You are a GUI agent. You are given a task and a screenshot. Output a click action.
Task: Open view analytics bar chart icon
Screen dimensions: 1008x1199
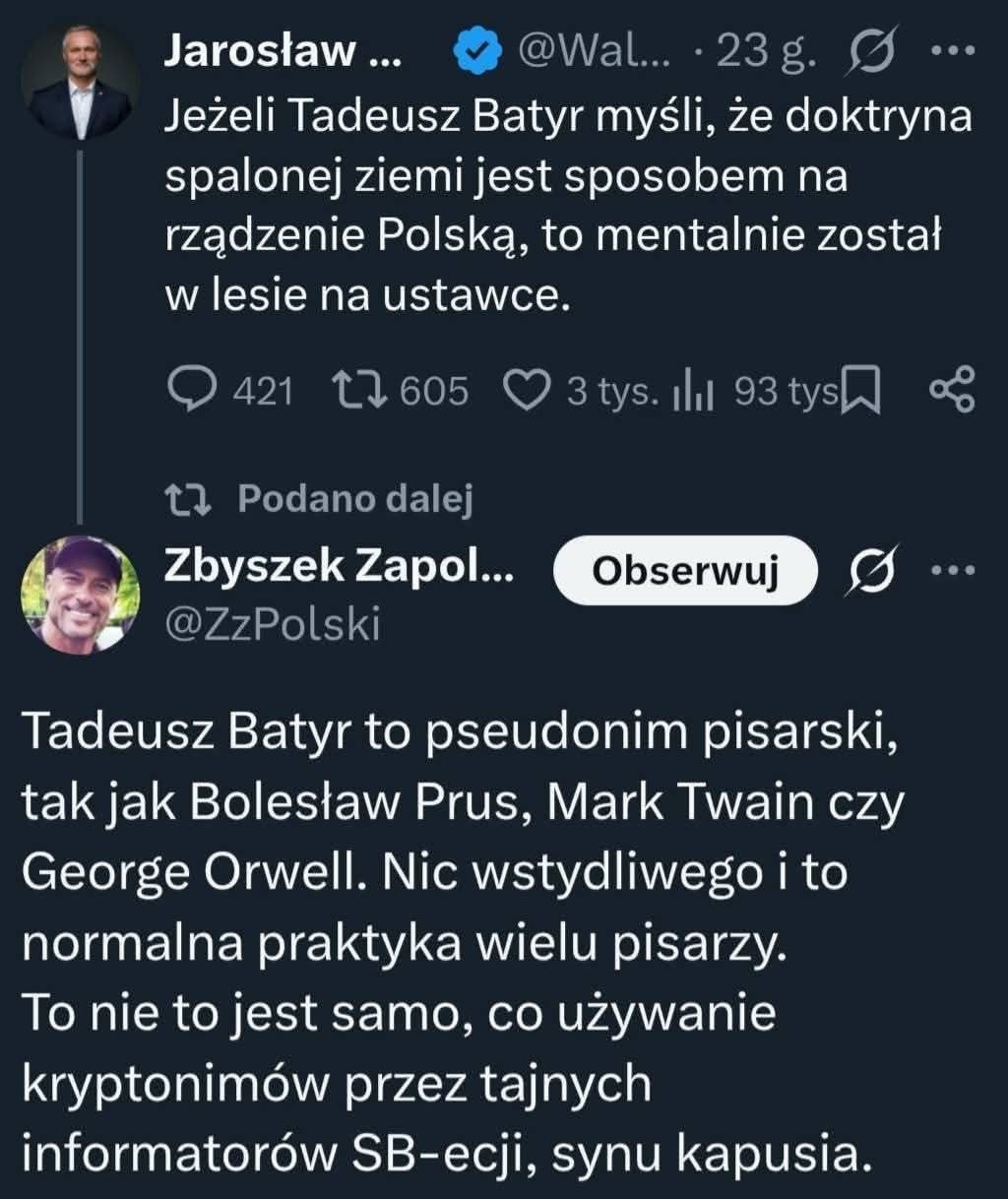click(x=695, y=392)
